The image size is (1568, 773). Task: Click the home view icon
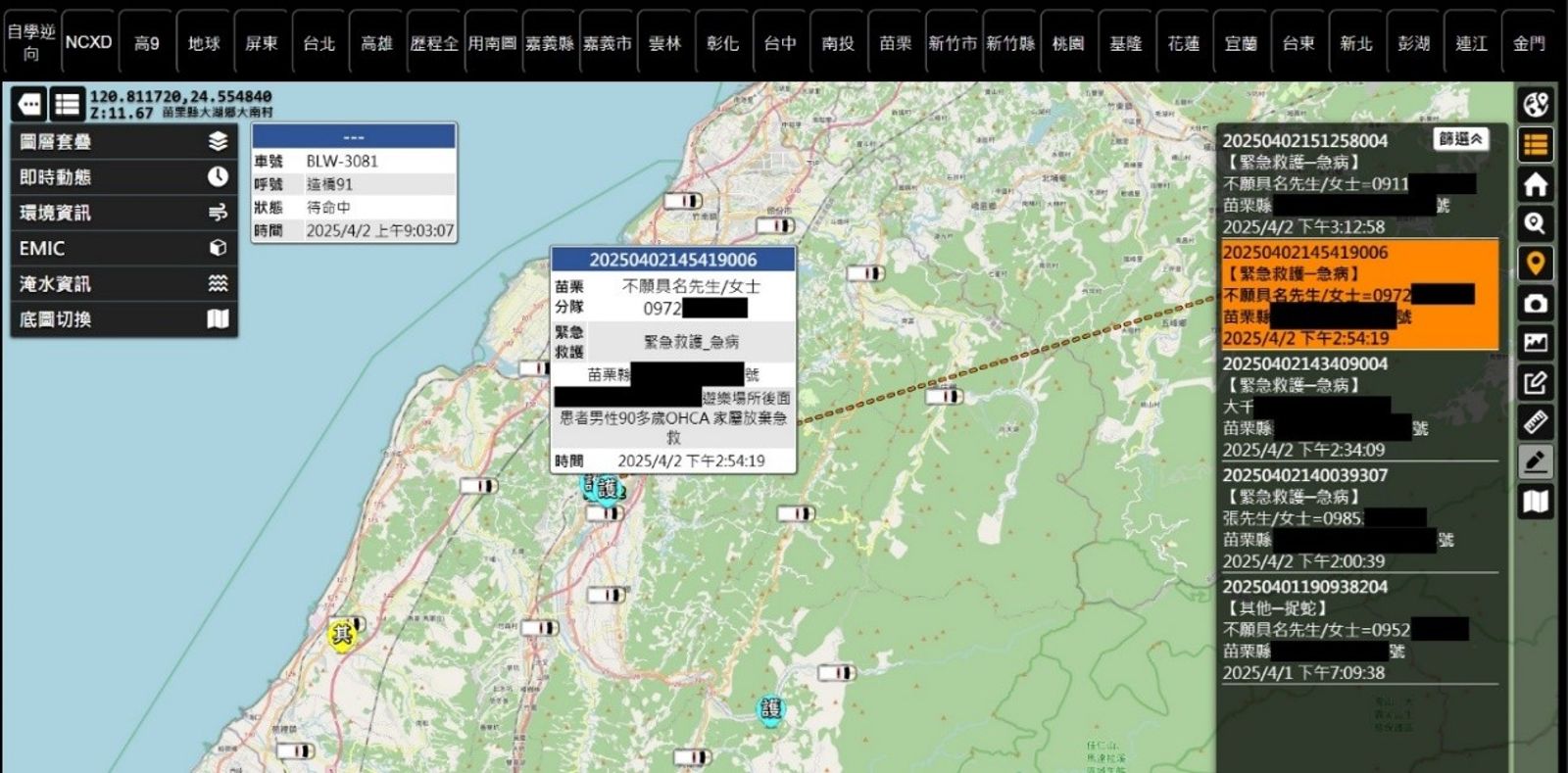point(1536,184)
